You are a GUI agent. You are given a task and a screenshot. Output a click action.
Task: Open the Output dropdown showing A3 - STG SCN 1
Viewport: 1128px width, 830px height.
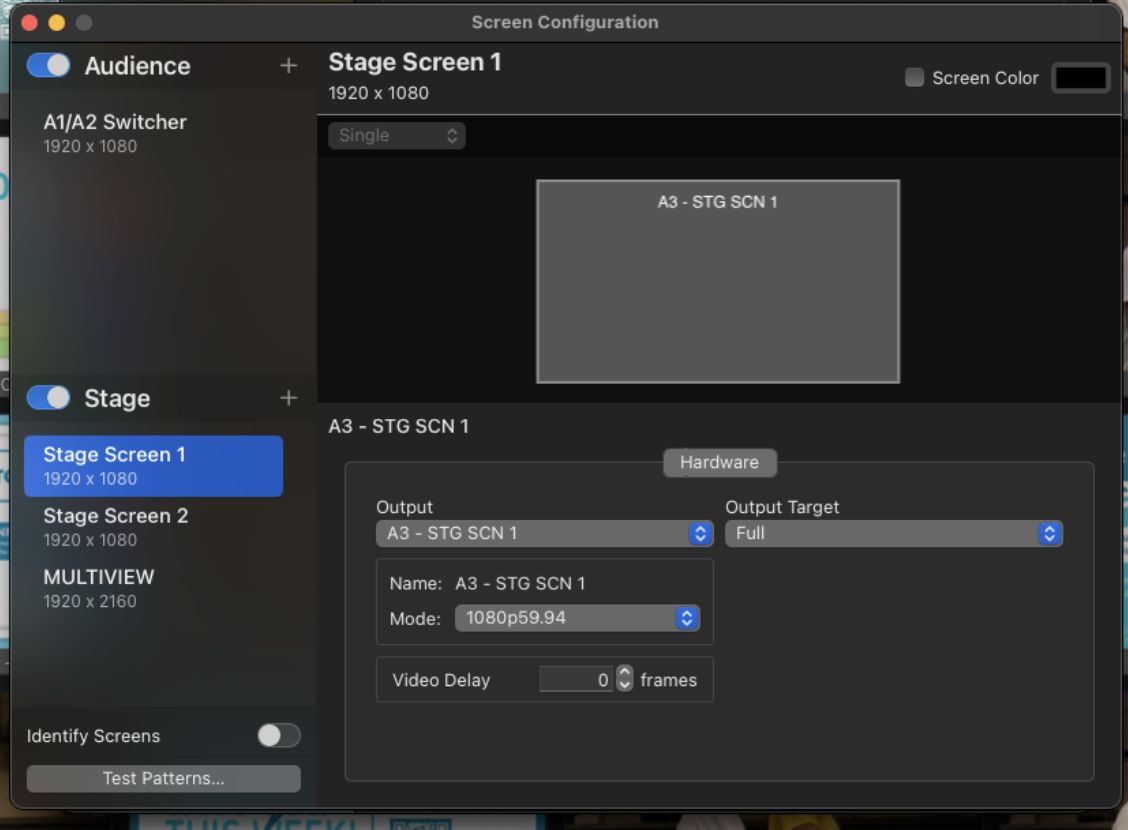[545, 533]
